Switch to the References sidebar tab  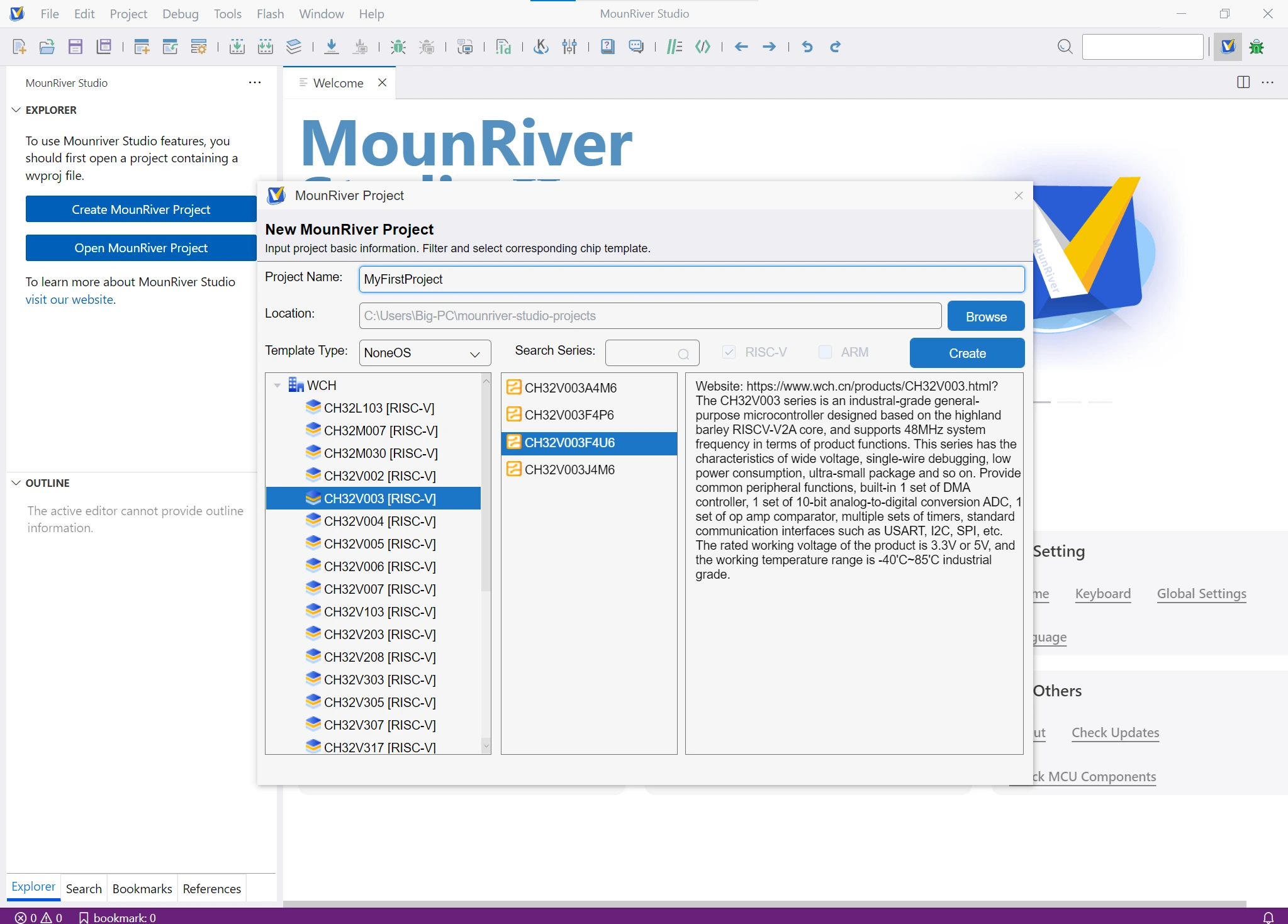212,888
